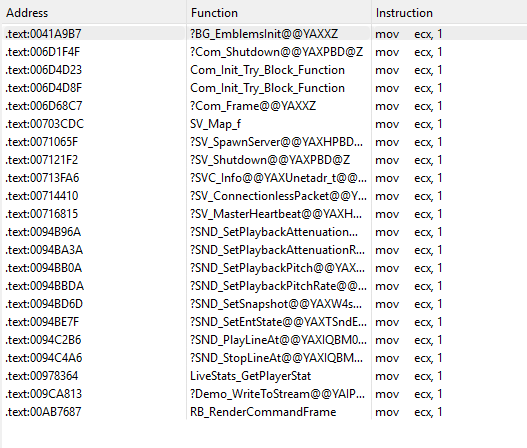Select the ?SVC_Info function entry
527x448 pixels.
pos(265,178)
